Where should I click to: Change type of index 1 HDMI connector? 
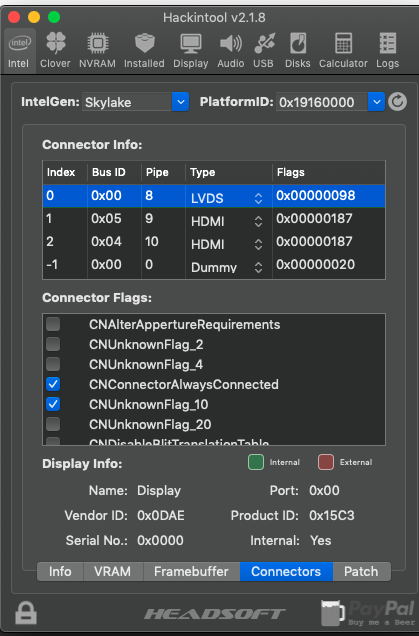tap(258, 221)
